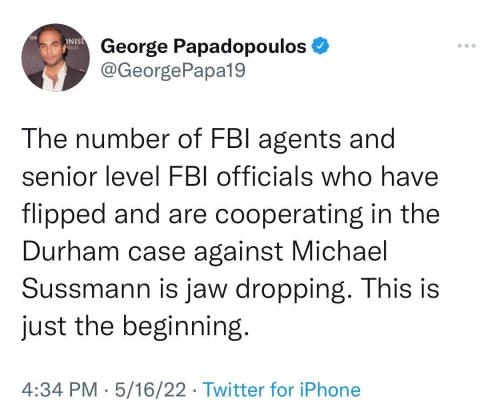Click The number at the tweet start

tap(96, 139)
